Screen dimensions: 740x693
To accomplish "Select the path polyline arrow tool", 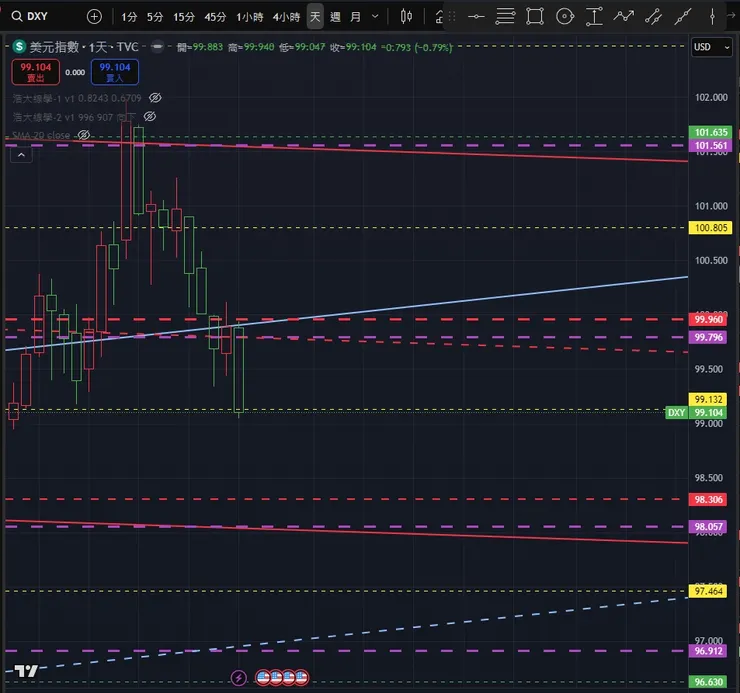I will (x=624, y=17).
